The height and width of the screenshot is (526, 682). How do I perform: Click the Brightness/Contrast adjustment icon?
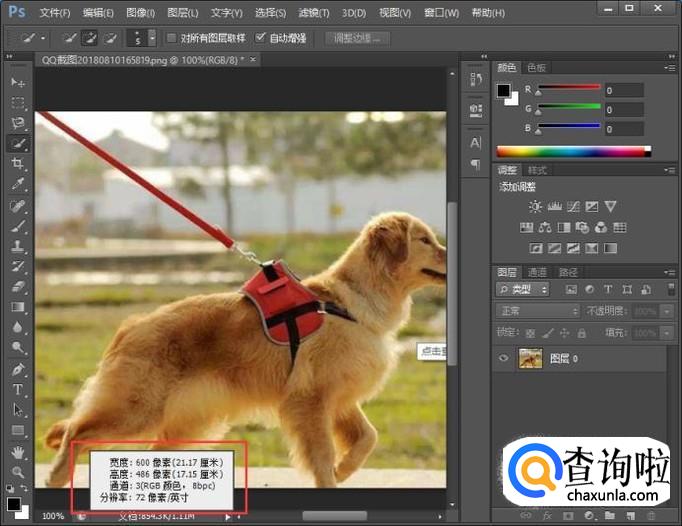[535, 206]
